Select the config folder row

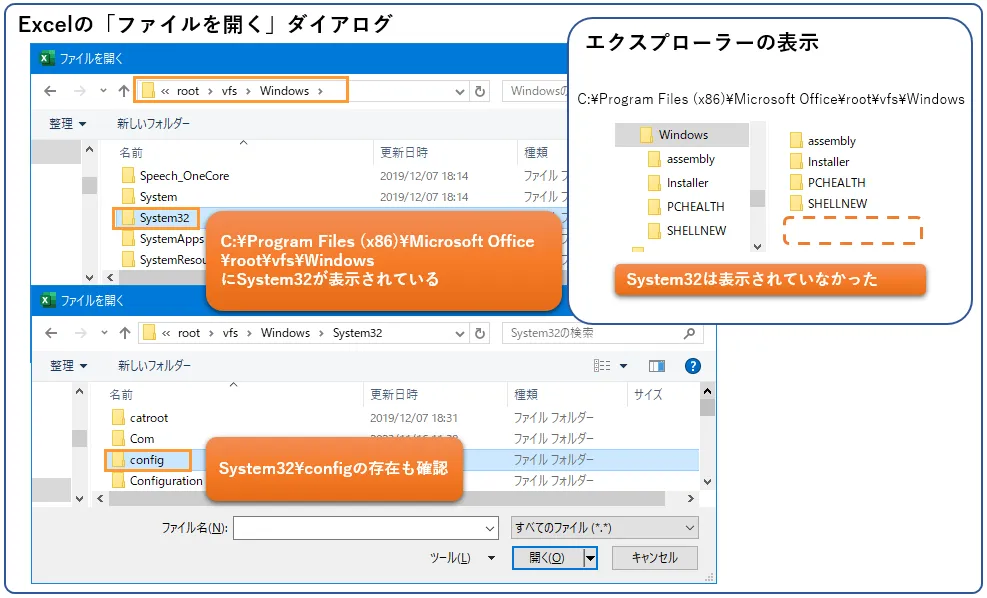(x=402, y=460)
